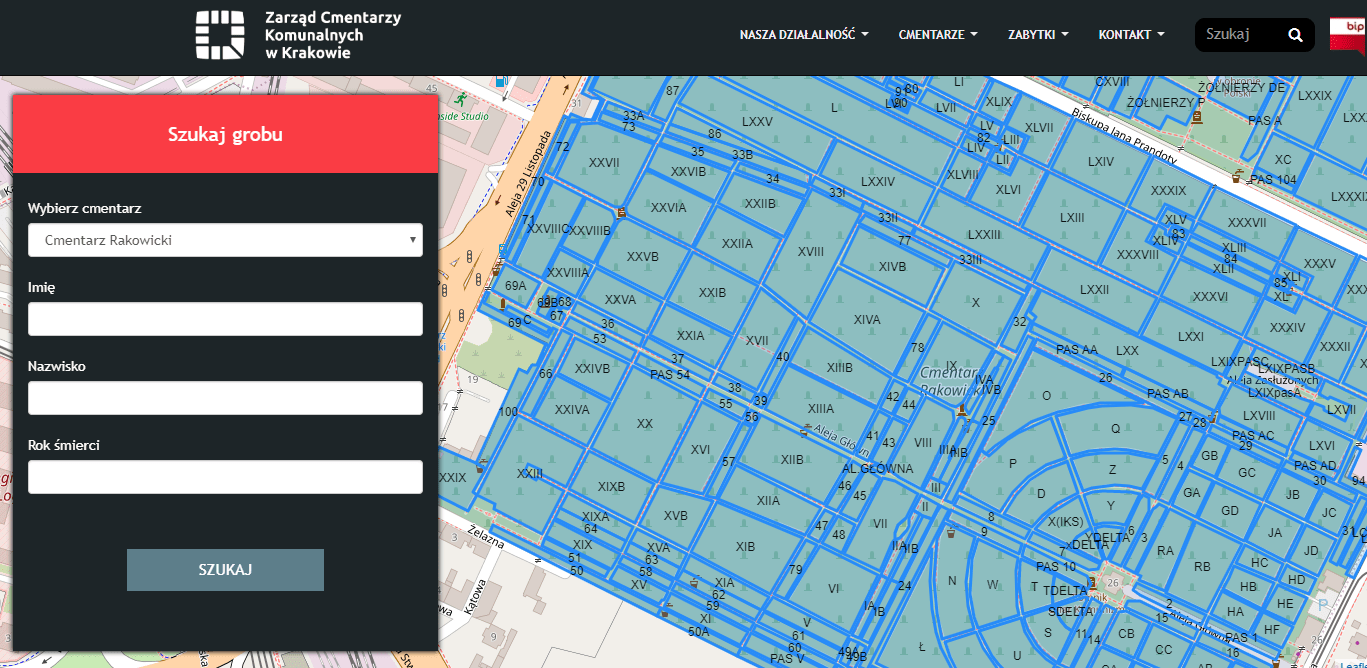Click green running figure icon by Studio

pyautogui.click(x=460, y=100)
